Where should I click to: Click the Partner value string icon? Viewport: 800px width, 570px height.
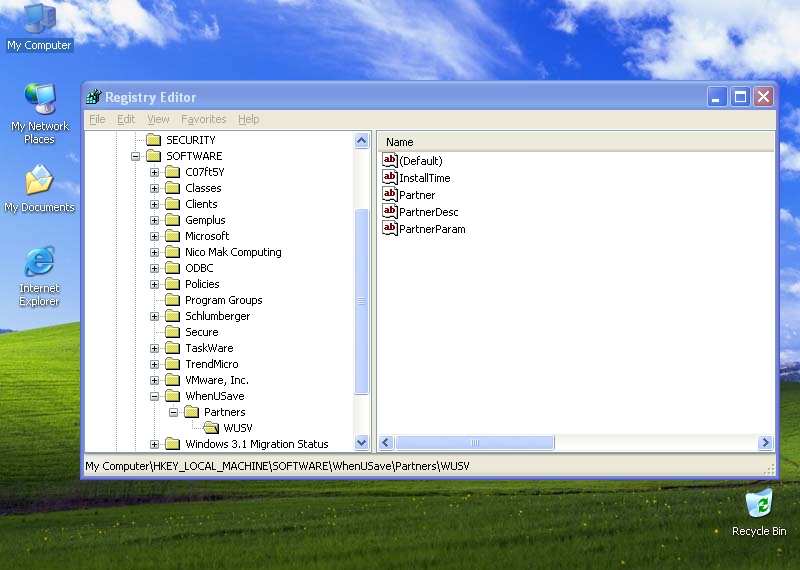click(390, 194)
